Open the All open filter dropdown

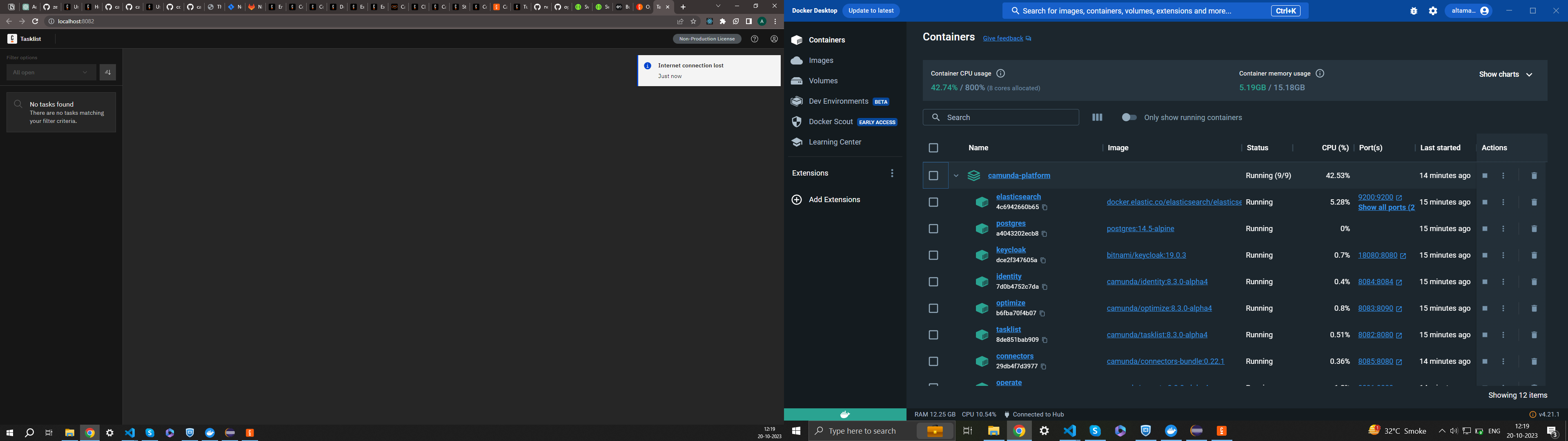51,73
